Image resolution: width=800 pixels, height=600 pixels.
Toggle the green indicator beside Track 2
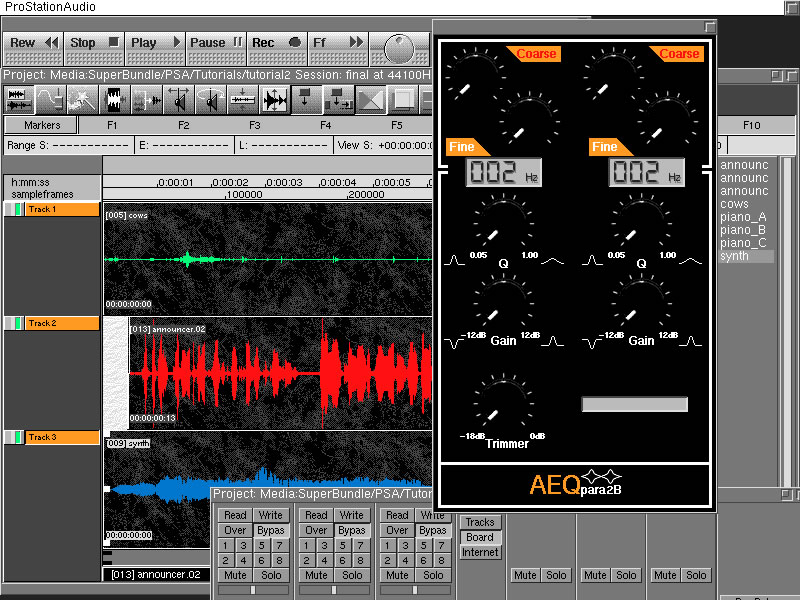[x=18, y=323]
